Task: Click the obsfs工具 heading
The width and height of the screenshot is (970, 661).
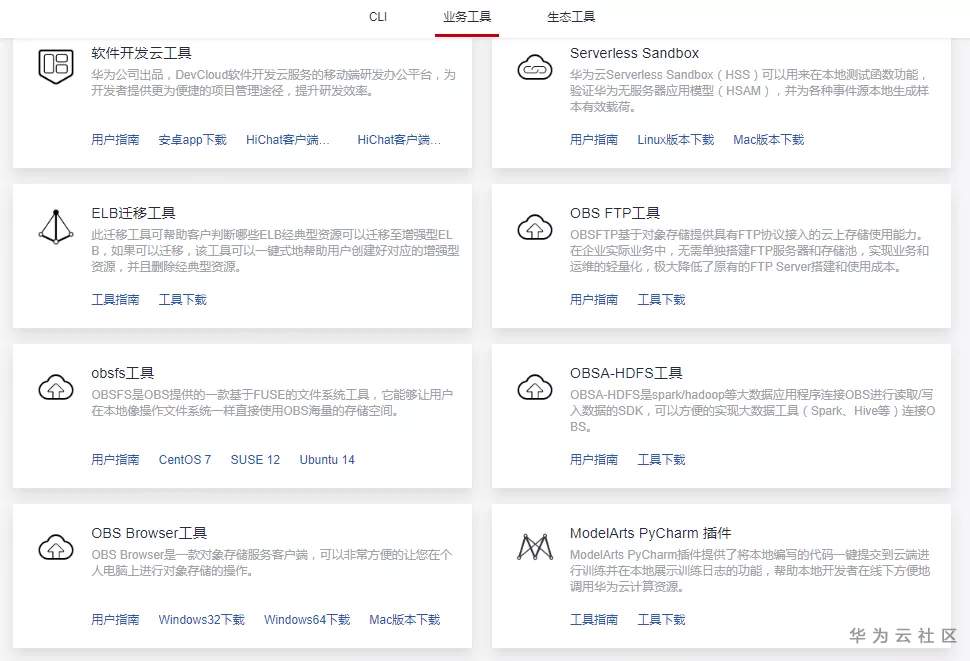Action: [122, 373]
